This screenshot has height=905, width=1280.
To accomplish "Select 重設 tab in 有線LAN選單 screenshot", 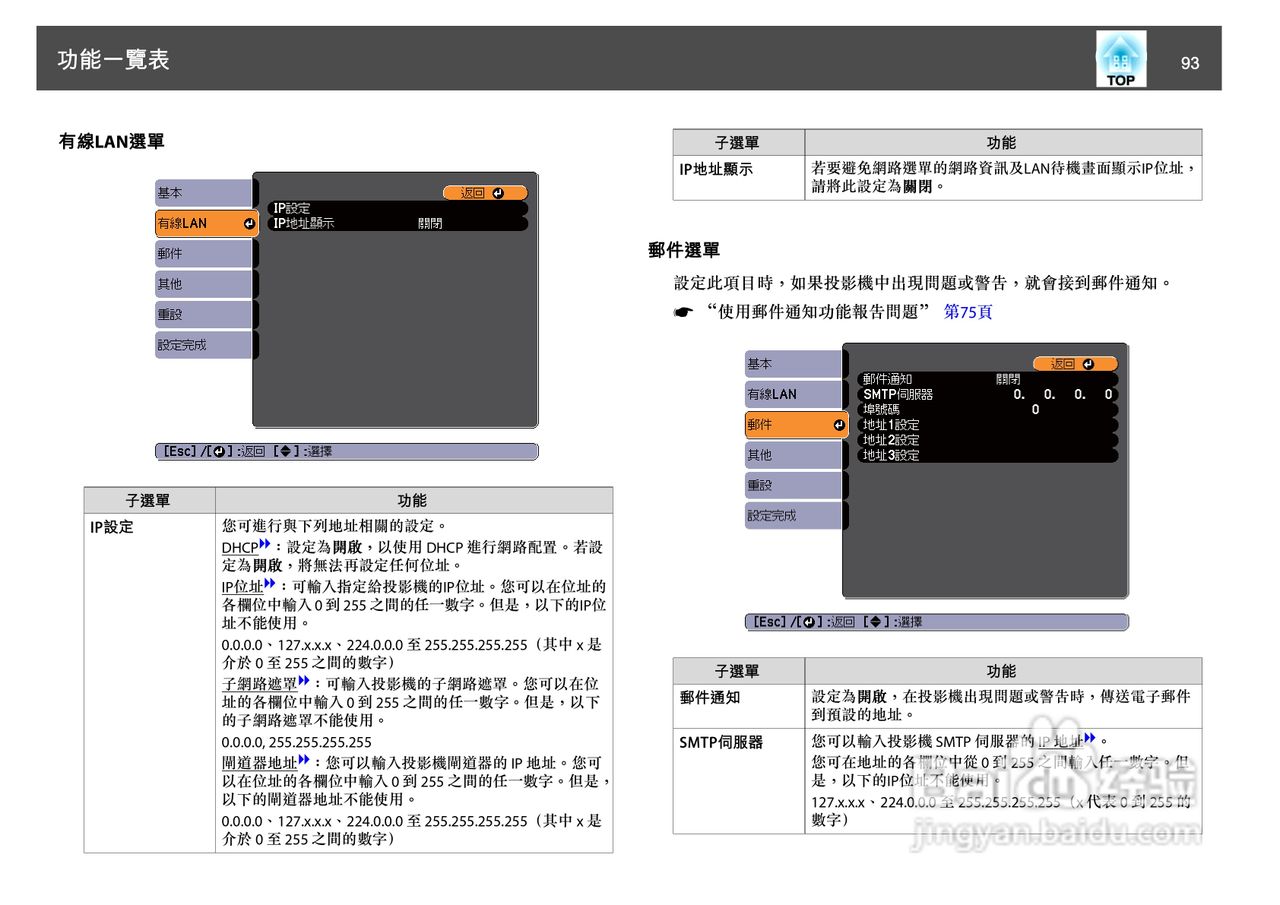I will point(204,314).
